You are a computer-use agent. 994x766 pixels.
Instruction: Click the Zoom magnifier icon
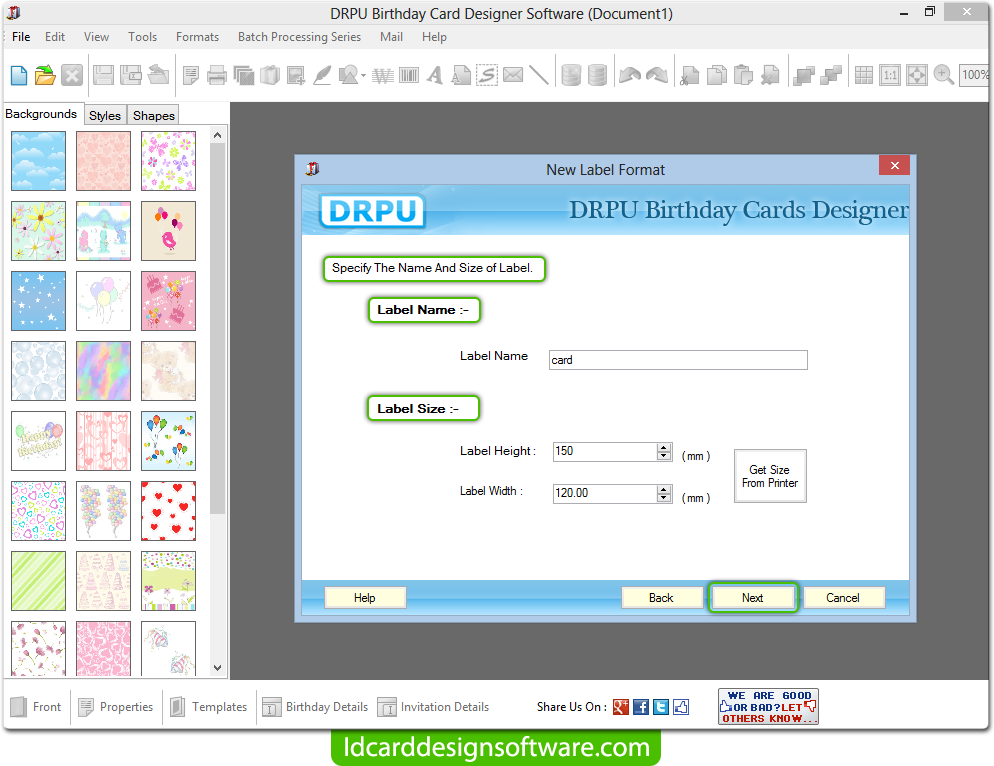click(943, 74)
